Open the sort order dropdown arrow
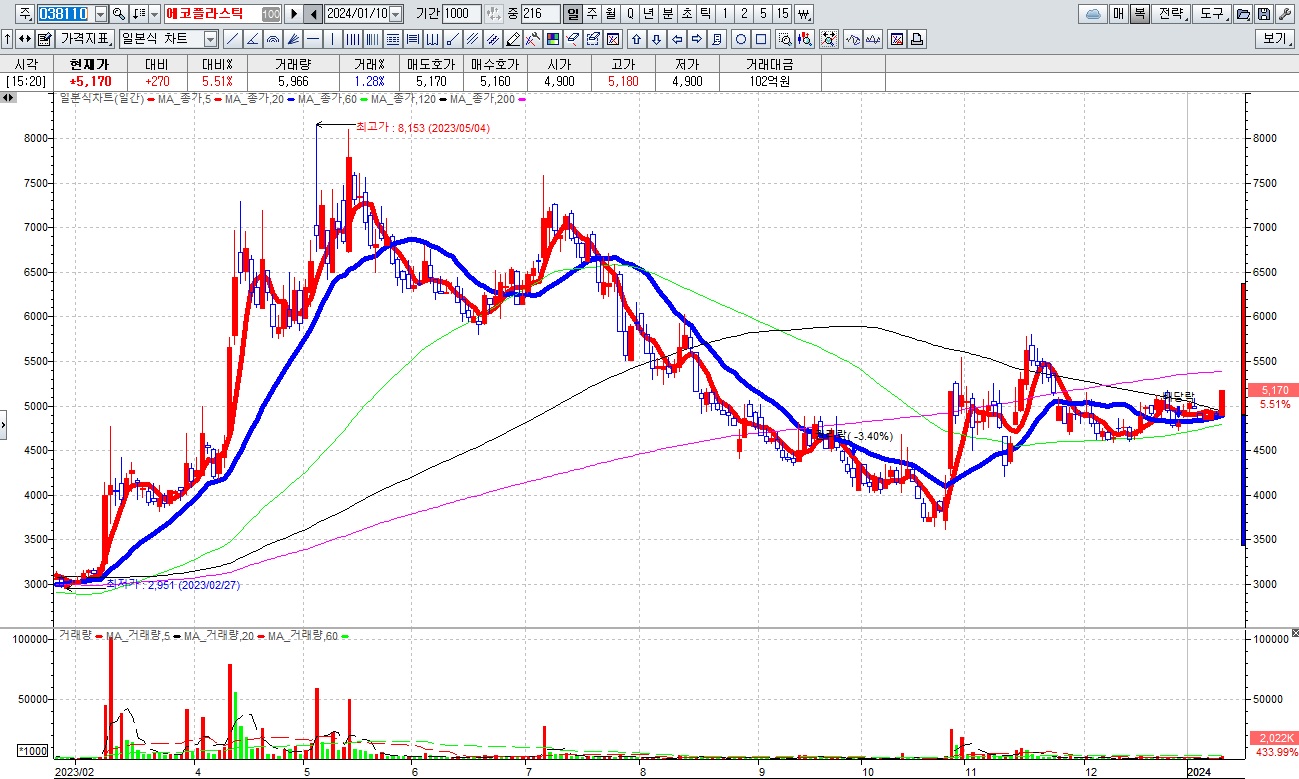Viewport: 1299px width, 779px height. pos(154,14)
